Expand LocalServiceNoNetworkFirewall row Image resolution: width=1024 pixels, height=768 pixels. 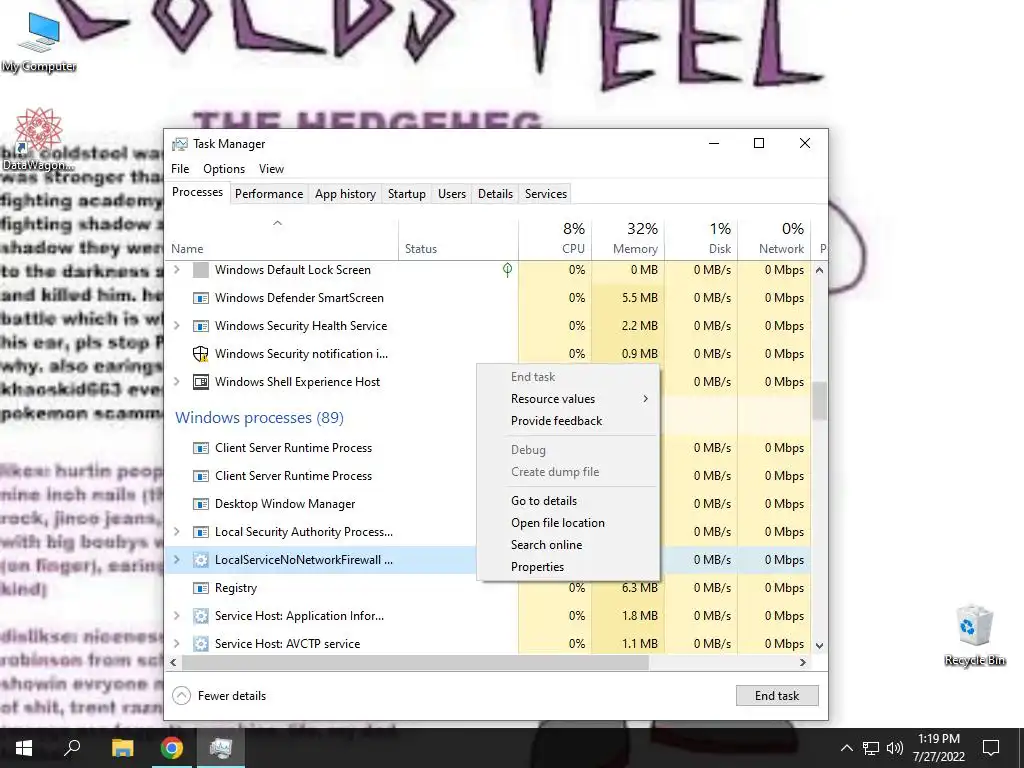tap(176, 560)
